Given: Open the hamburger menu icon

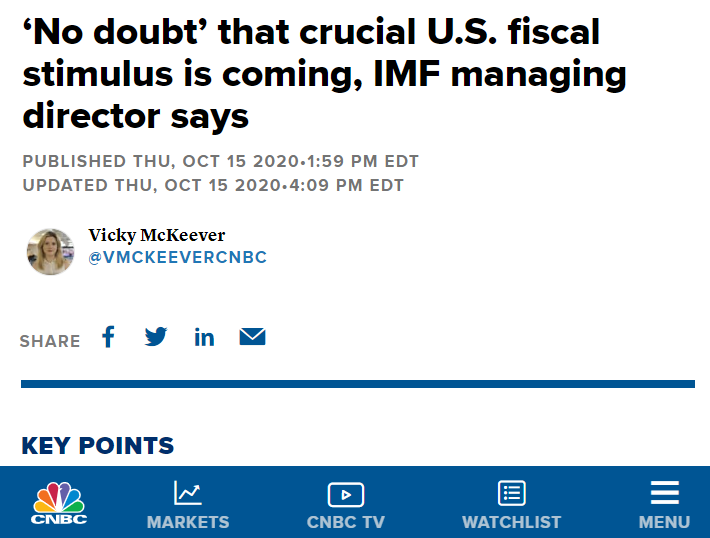Looking at the screenshot, I should click(664, 493).
